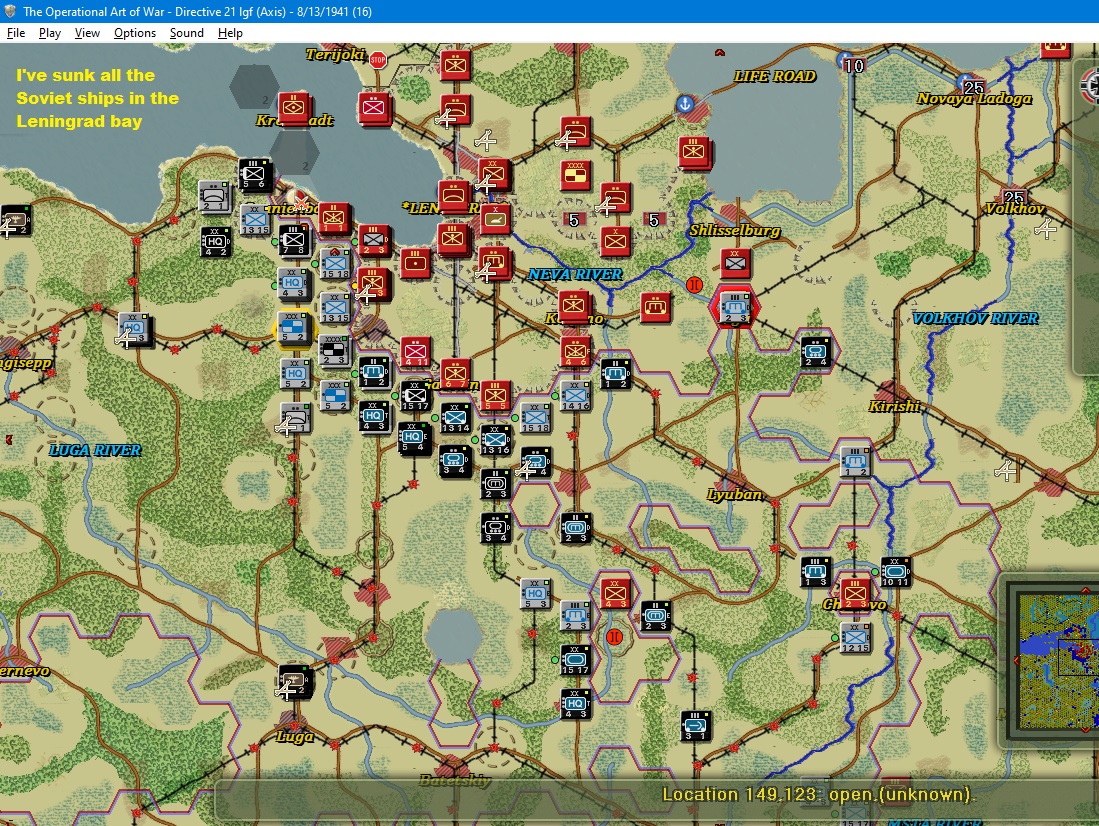Select the black armored division counter 10-11
The image size is (1099, 826).
(895, 572)
